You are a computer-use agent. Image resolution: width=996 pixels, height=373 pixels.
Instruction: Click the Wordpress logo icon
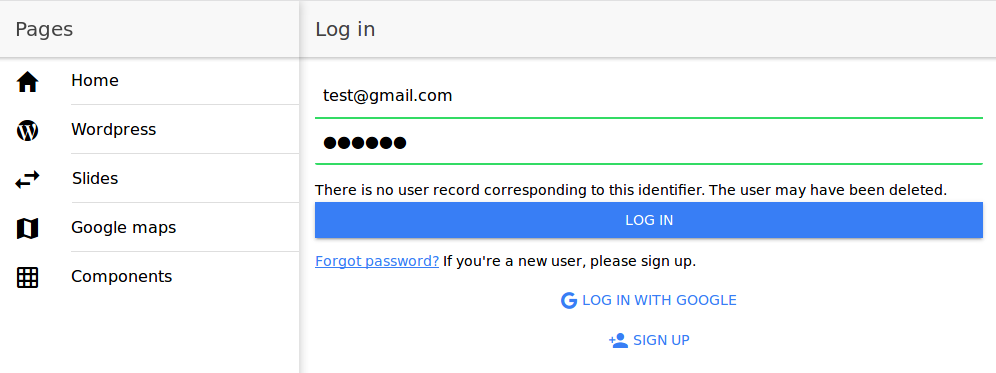(27, 130)
